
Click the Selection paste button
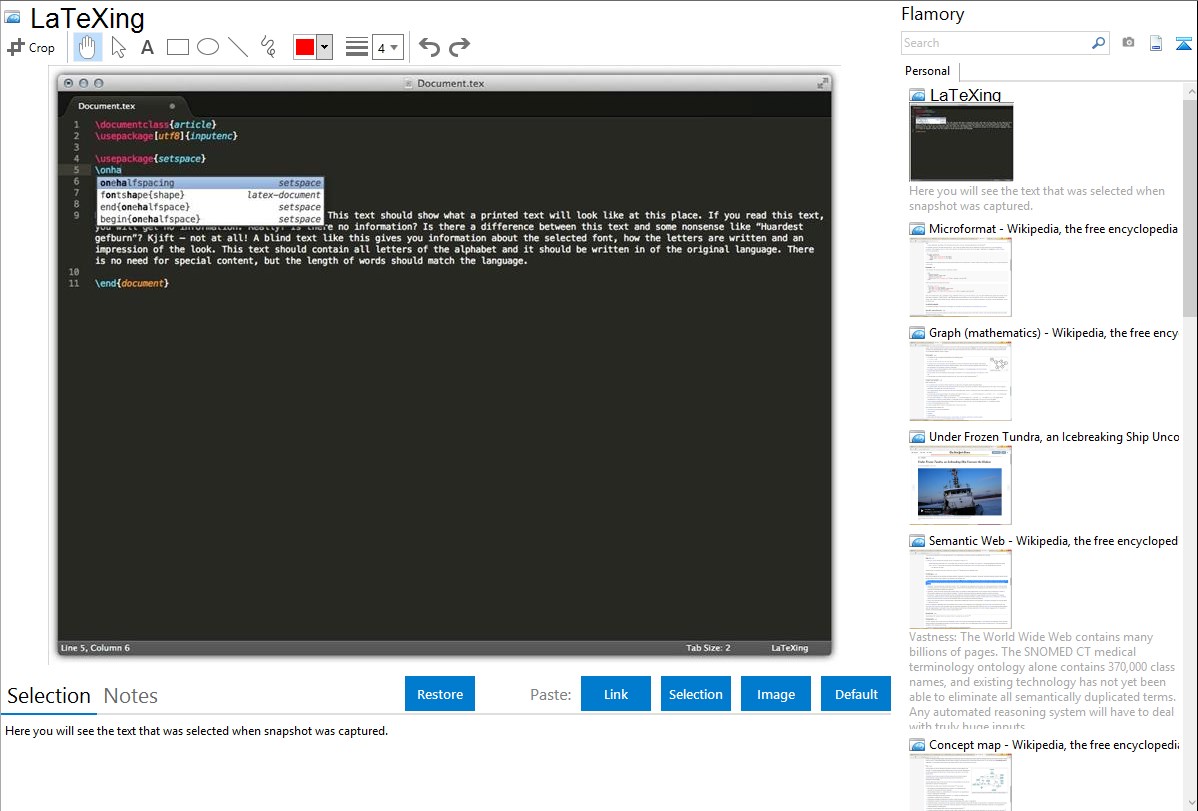[x=695, y=694]
